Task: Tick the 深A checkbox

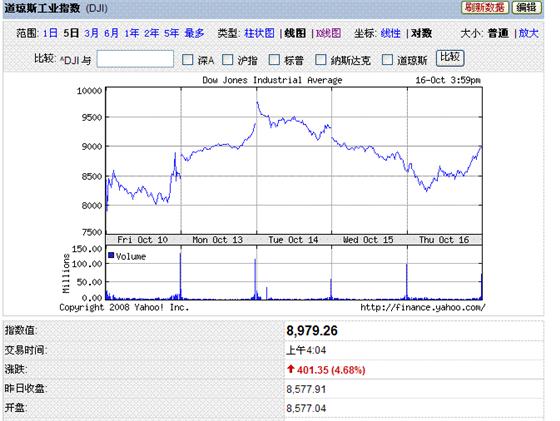Action: (x=188, y=59)
